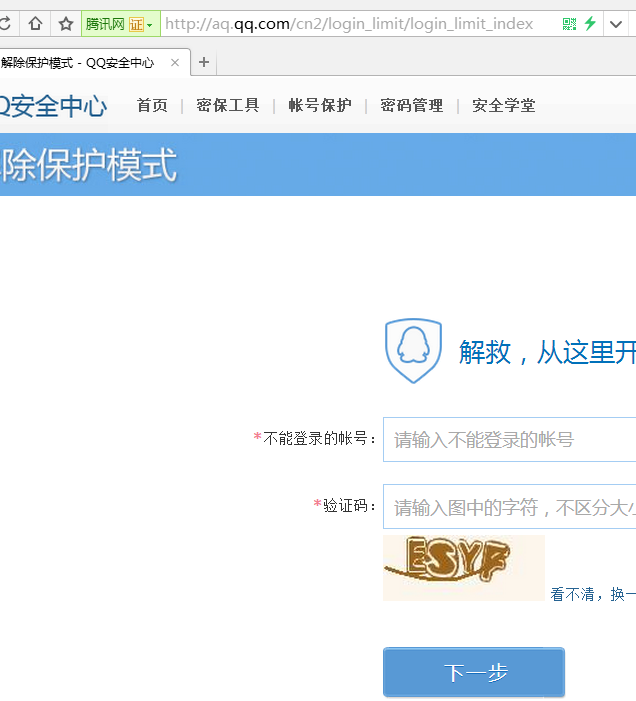Click the ESYF captcha image
Viewport: 636px width, 701px height.
[x=464, y=568]
